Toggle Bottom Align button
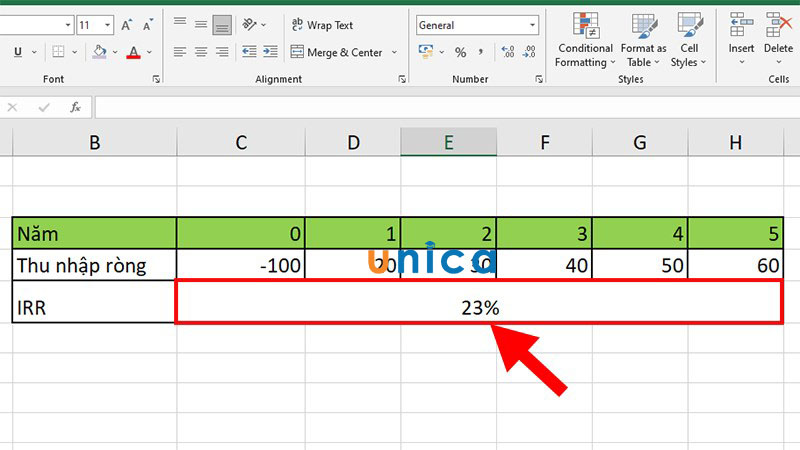The image size is (800, 450). pos(222,24)
